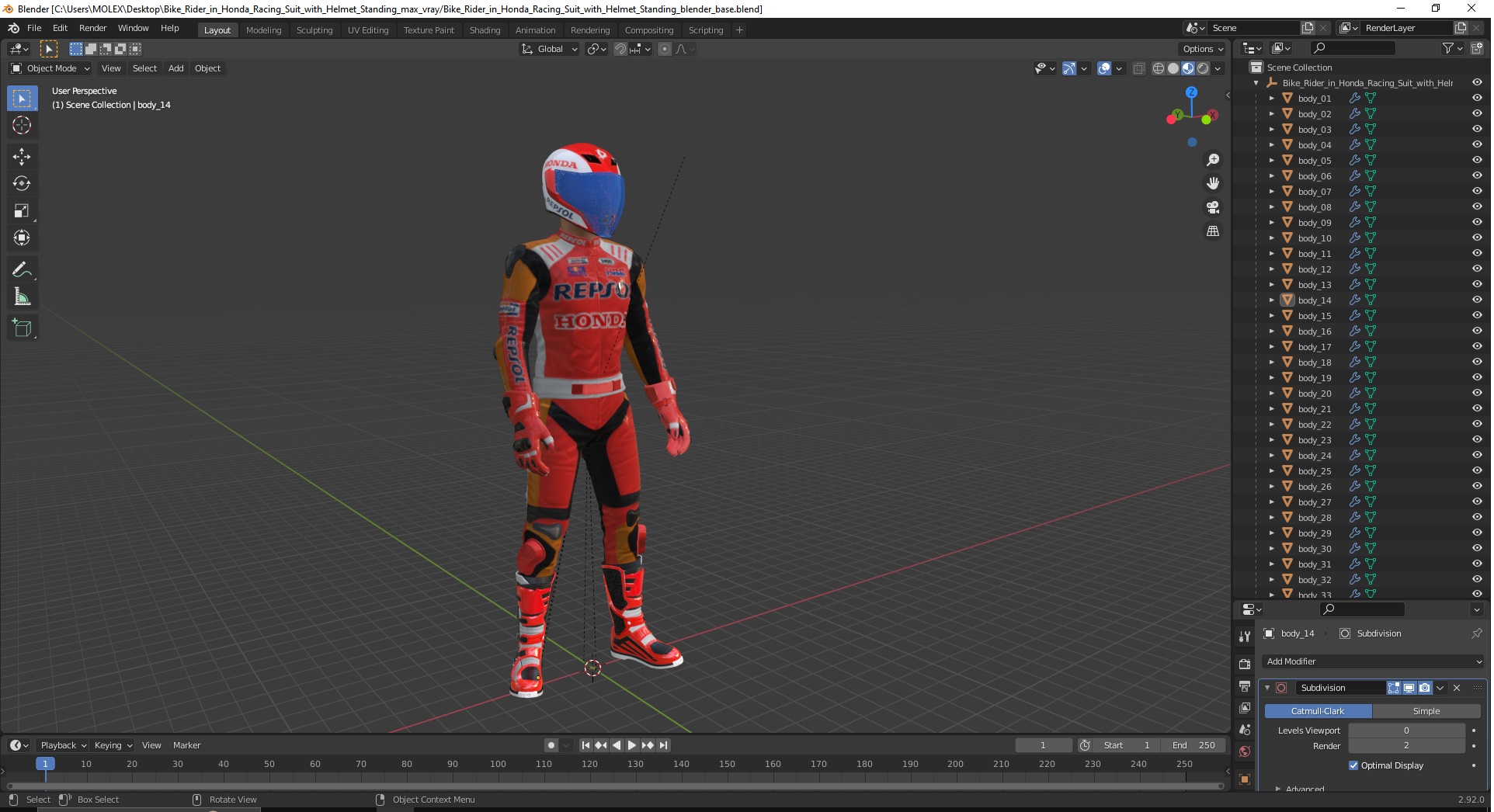Click the End frame 250 field
Image resolution: width=1494 pixels, height=812 pixels.
(1194, 745)
